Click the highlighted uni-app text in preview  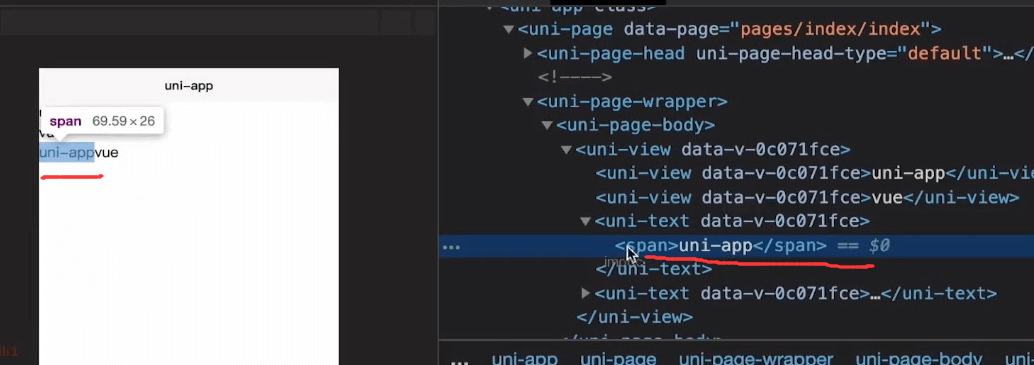coord(67,153)
